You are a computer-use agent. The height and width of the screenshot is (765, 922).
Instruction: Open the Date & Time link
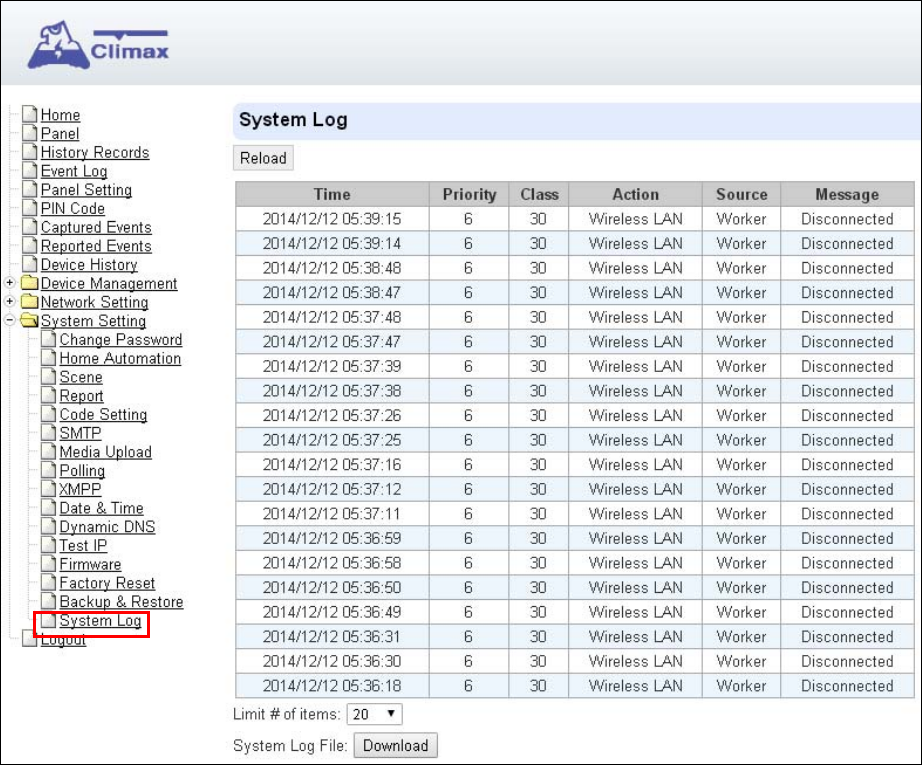(x=102, y=509)
